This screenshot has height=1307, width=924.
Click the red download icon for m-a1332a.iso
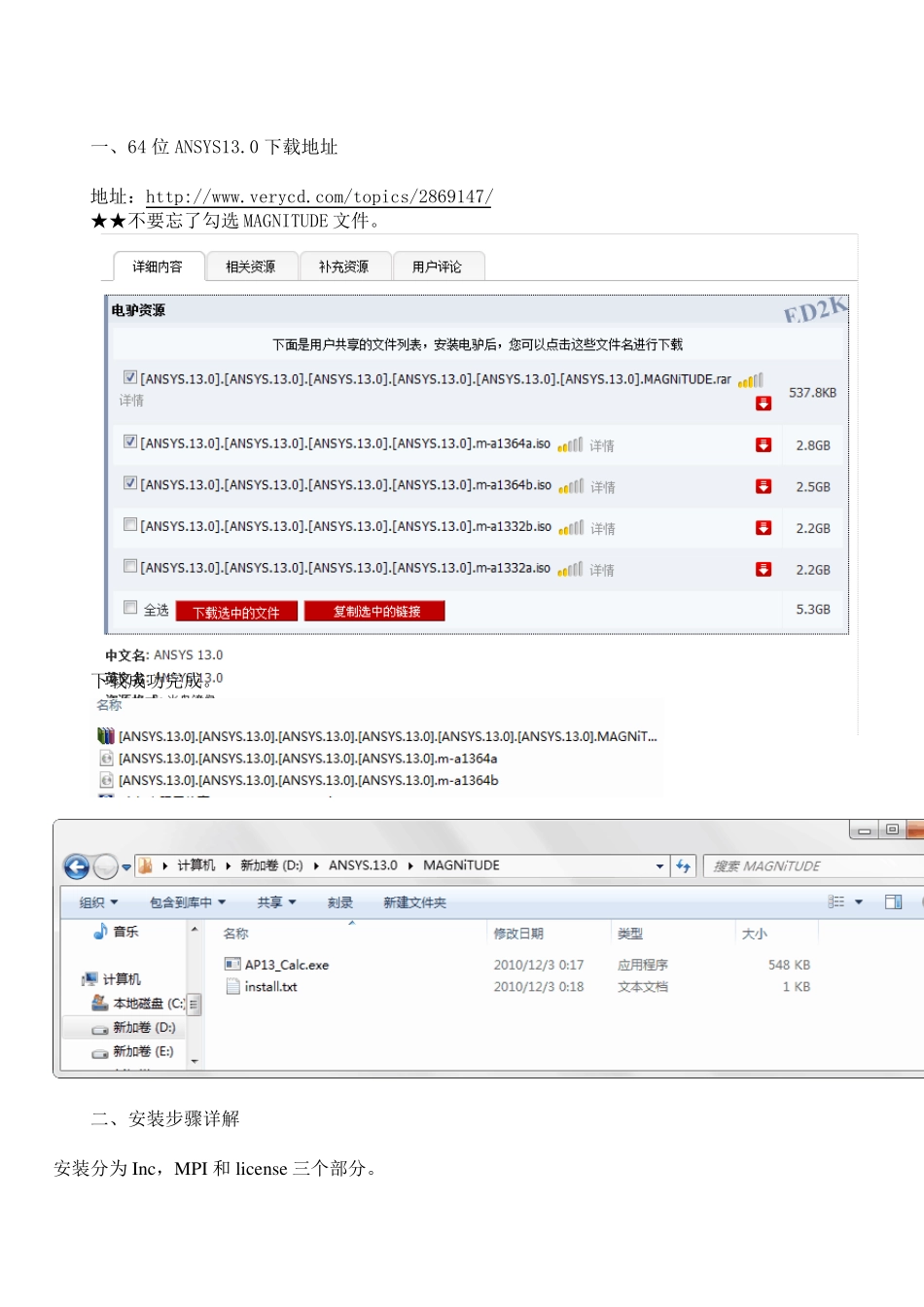coord(764,569)
